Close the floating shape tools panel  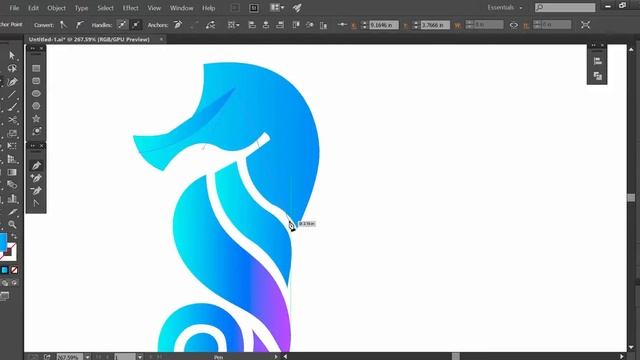pos(41,48)
